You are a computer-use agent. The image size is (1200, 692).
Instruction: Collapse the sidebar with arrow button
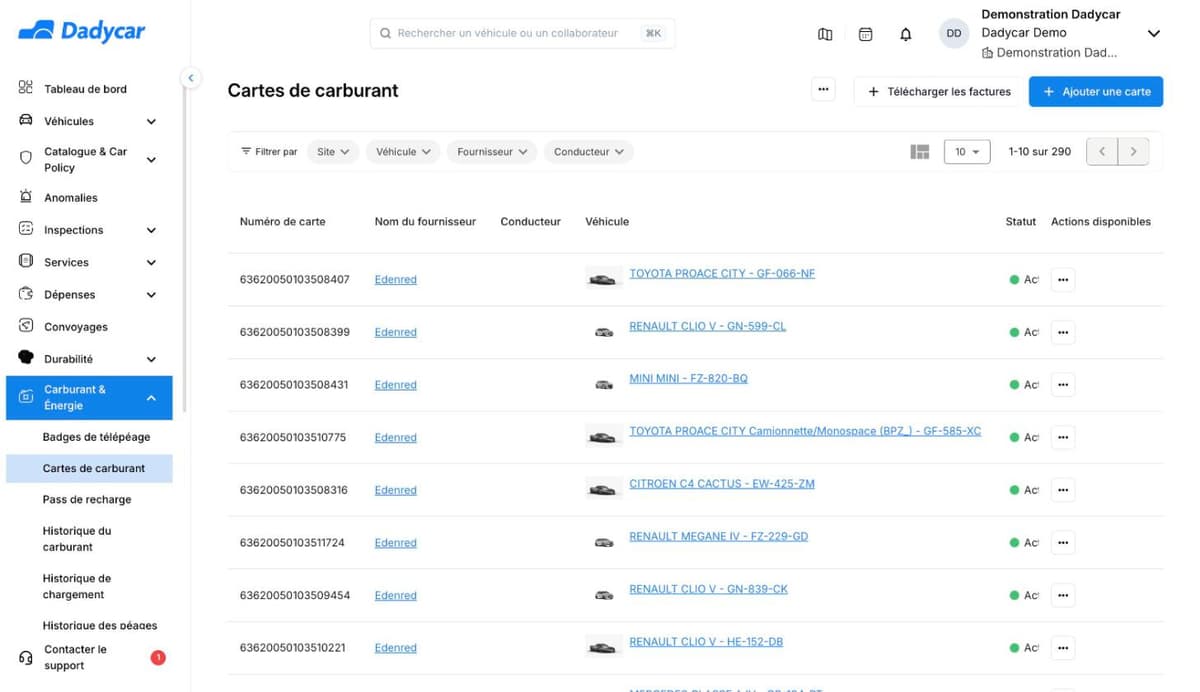point(190,77)
